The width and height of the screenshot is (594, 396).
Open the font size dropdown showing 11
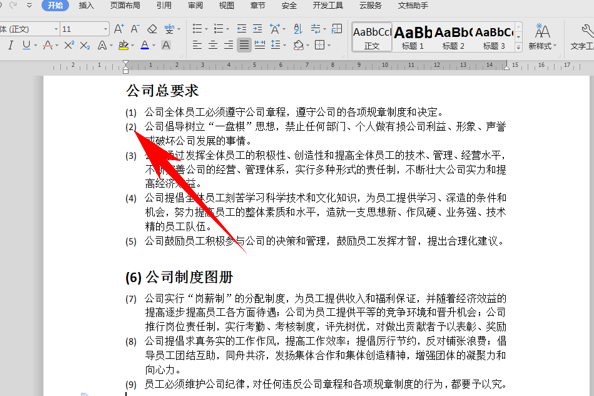point(105,29)
